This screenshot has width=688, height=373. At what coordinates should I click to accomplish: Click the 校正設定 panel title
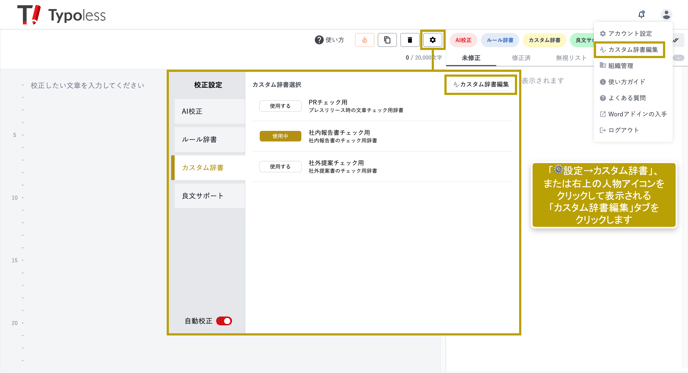click(208, 85)
